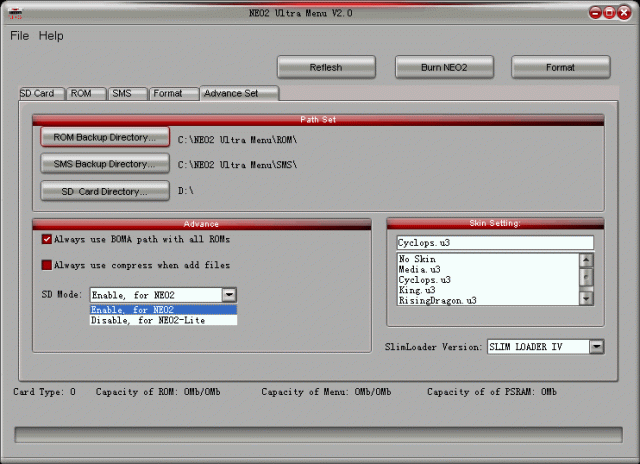This screenshot has width=640, height=464.
Task: Click the Format button at top right
Action: point(561,67)
